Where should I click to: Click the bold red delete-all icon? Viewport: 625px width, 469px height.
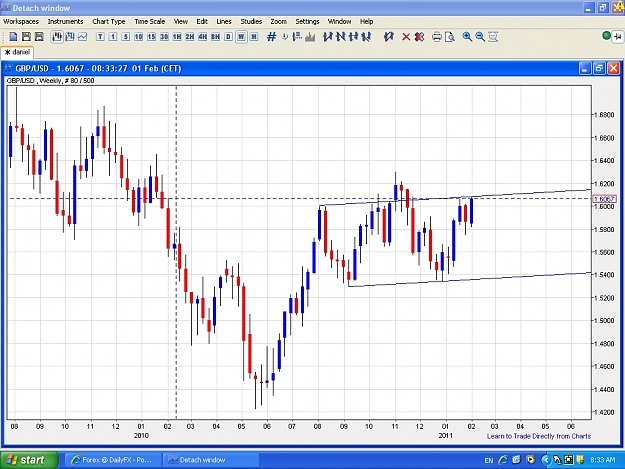(x=419, y=37)
